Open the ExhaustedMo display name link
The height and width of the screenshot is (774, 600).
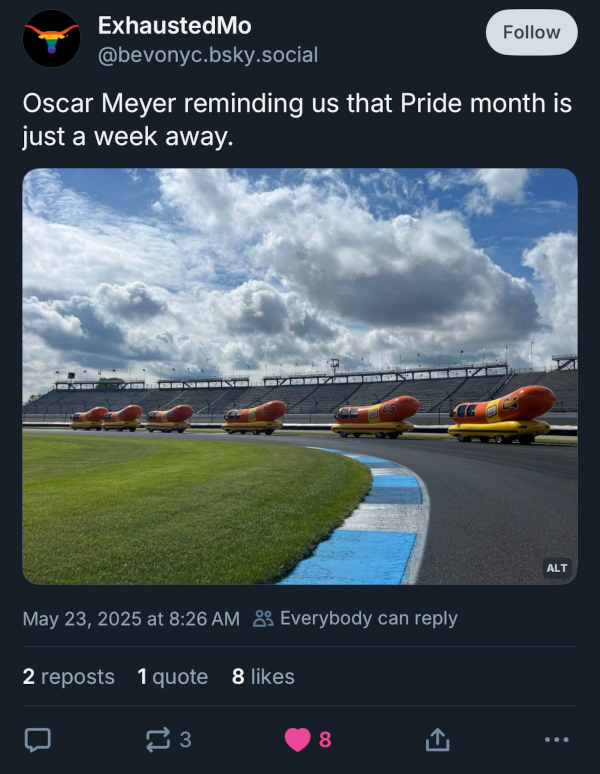click(x=174, y=26)
